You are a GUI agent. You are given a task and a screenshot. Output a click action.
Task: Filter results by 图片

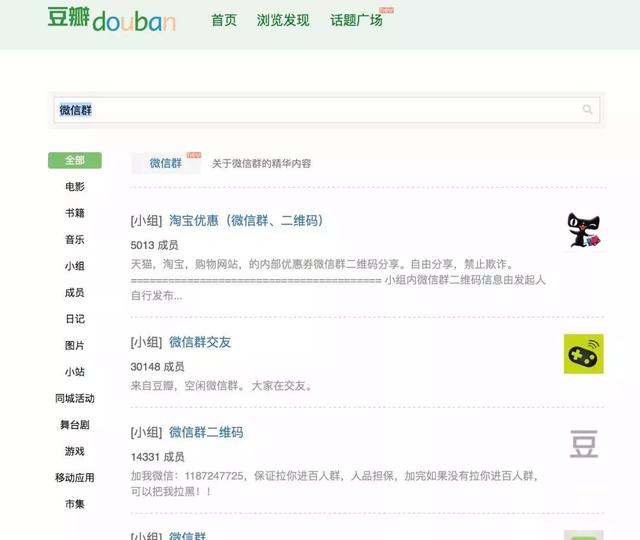click(75, 345)
